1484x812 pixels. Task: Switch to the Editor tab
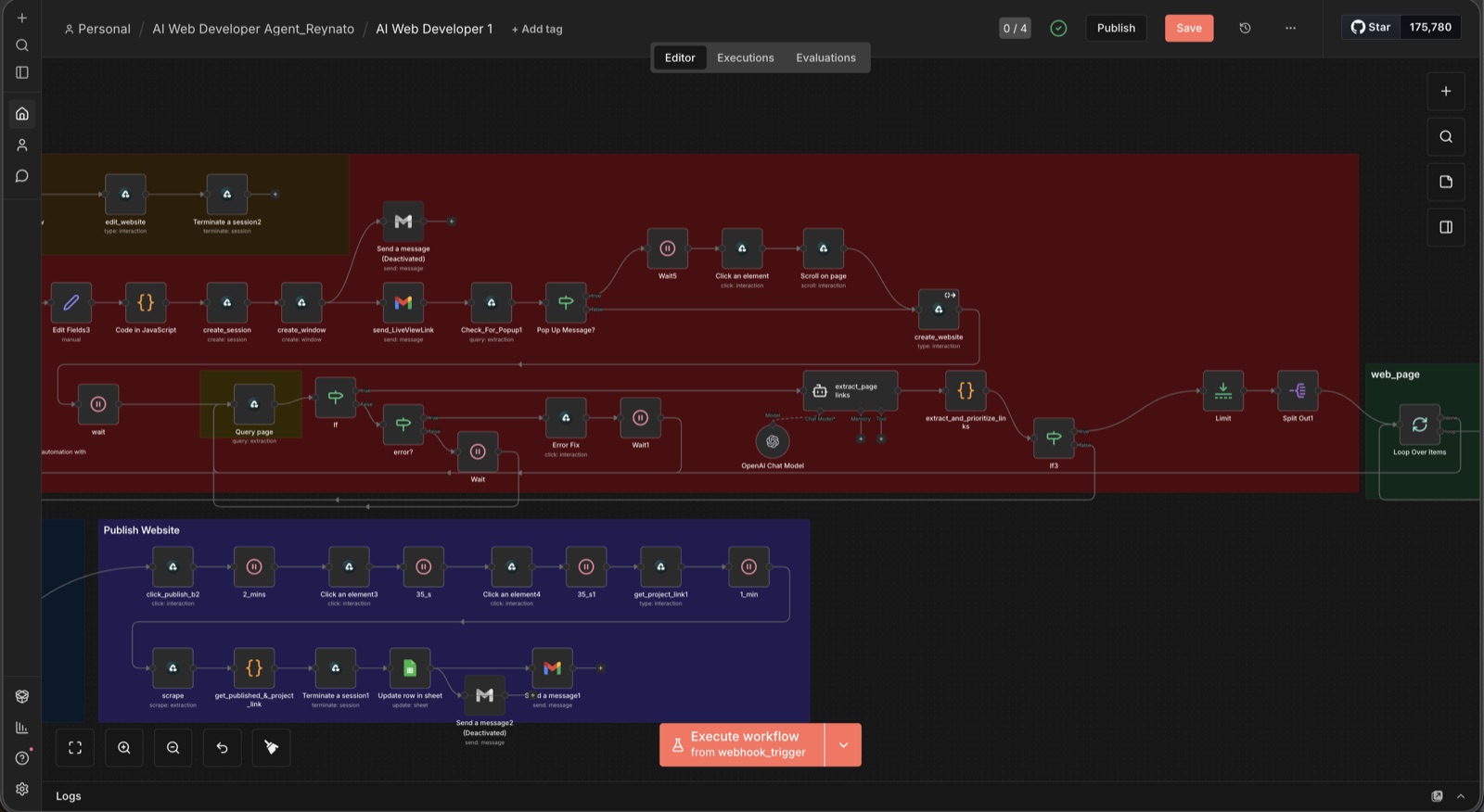point(680,57)
